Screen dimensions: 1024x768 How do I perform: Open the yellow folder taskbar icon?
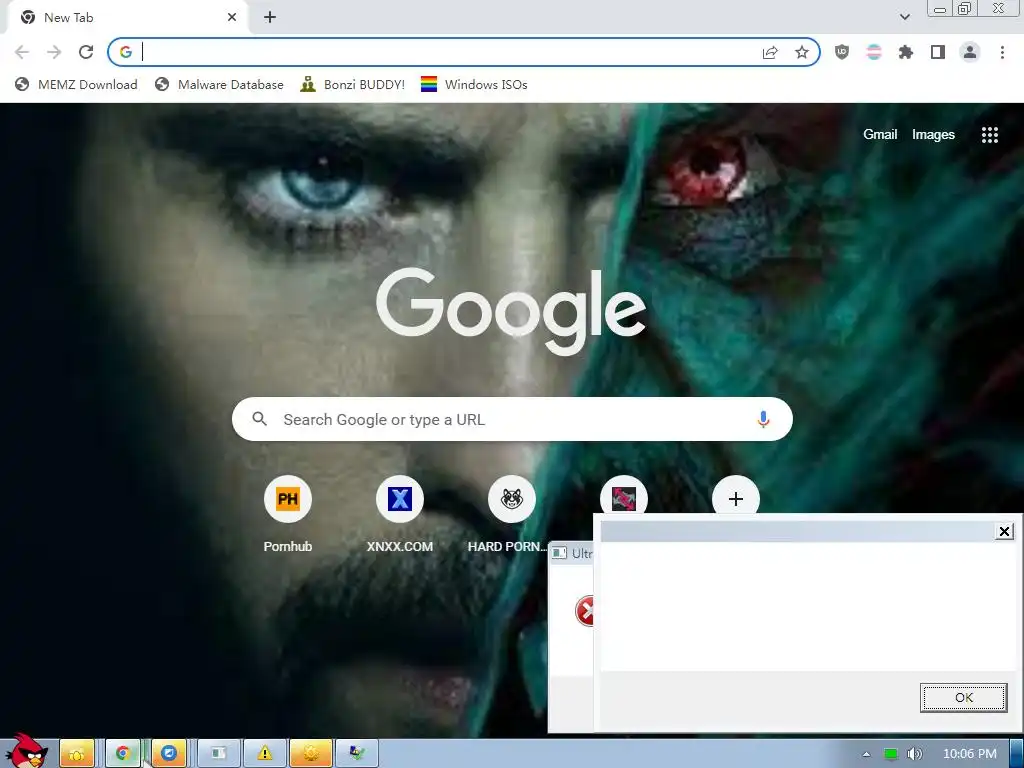click(77, 754)
